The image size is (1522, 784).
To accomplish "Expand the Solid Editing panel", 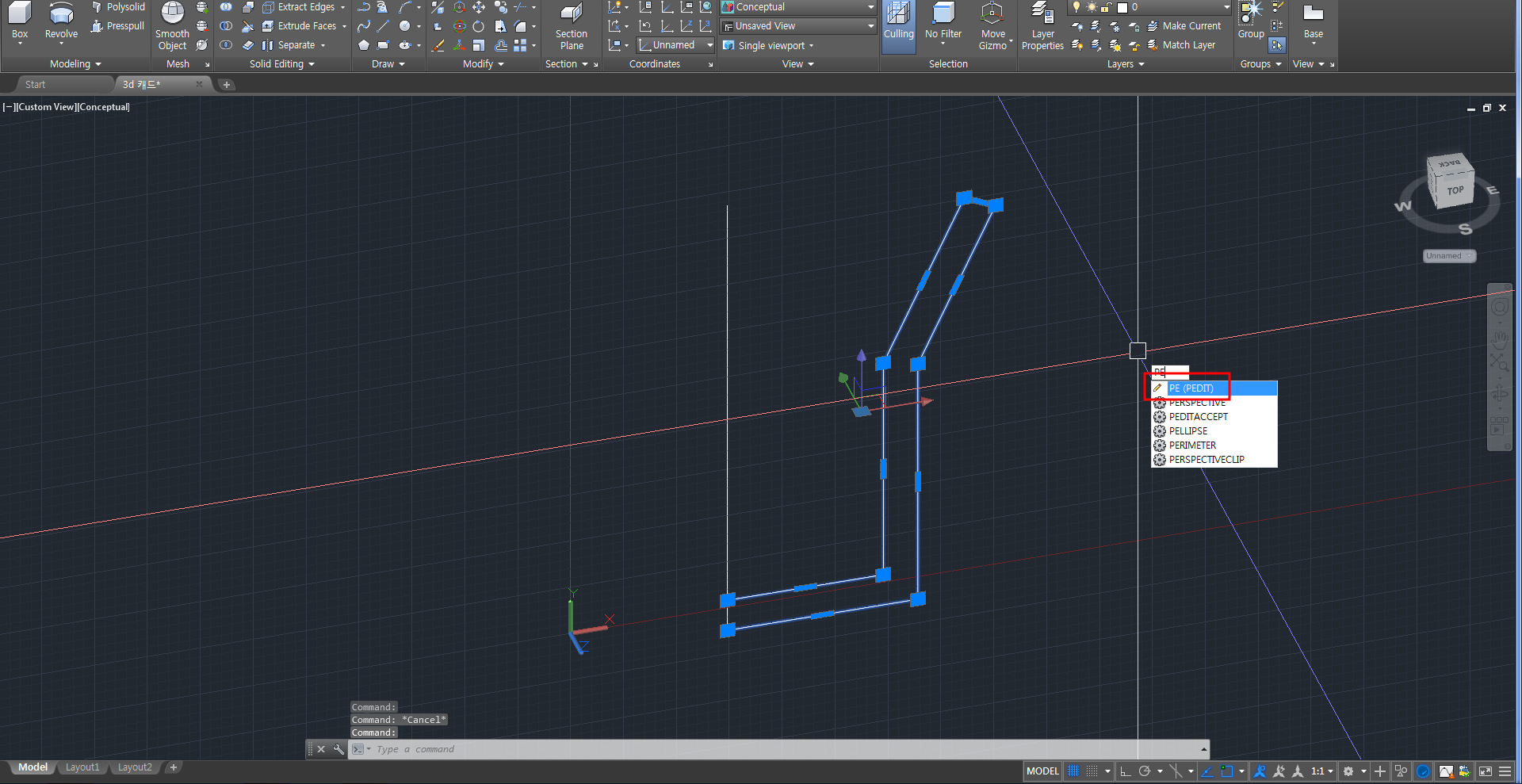I will point(282,64).
